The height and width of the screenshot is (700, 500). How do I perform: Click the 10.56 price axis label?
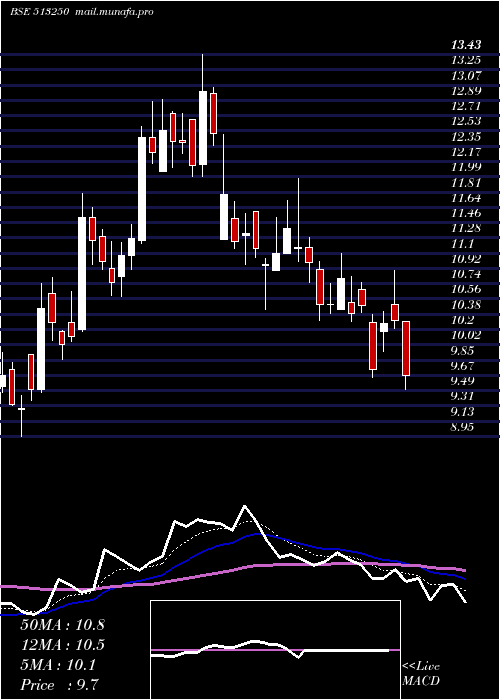click(x=466, y=289)
